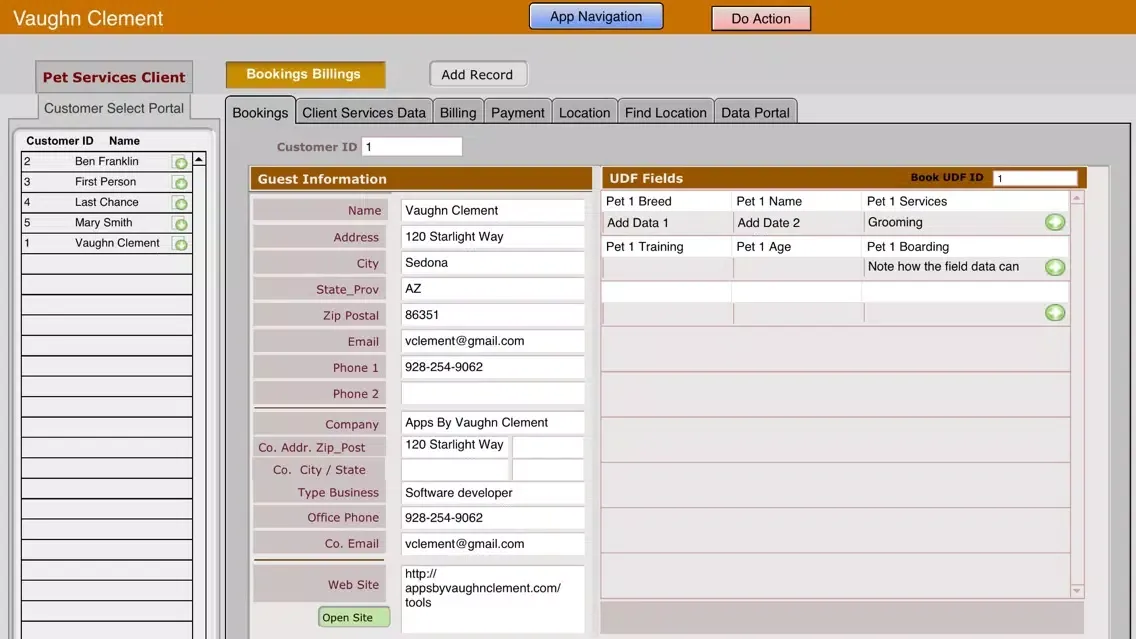Click the City field showing Sedona
Image resolution: width=1136 pixels, height=639 pixels.
[x=492, y=262]
